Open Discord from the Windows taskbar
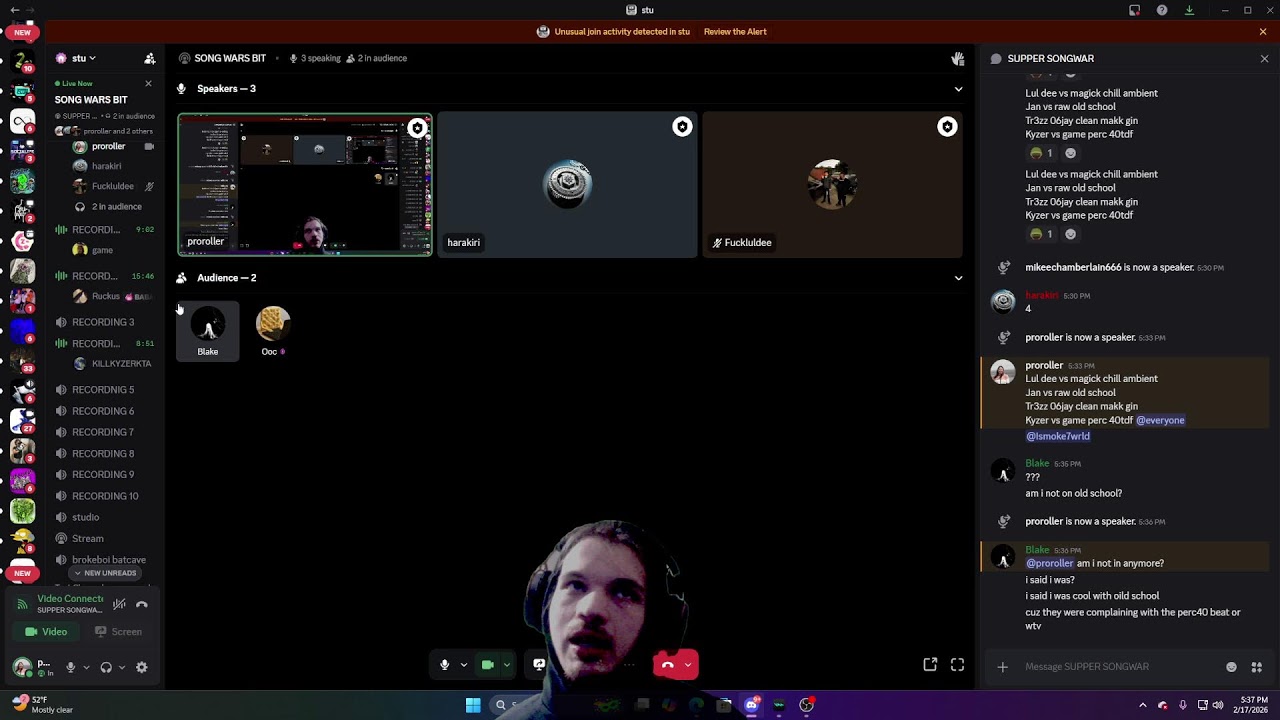 point(751,705)
